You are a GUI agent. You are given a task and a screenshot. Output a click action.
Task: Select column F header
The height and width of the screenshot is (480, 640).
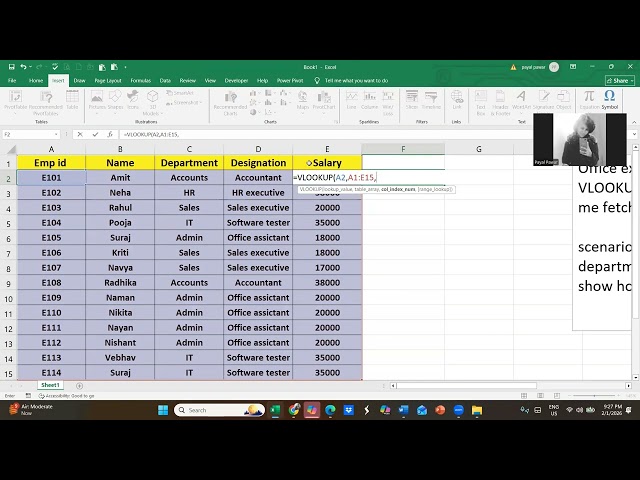pyautogui.click(x=403, y=149)
